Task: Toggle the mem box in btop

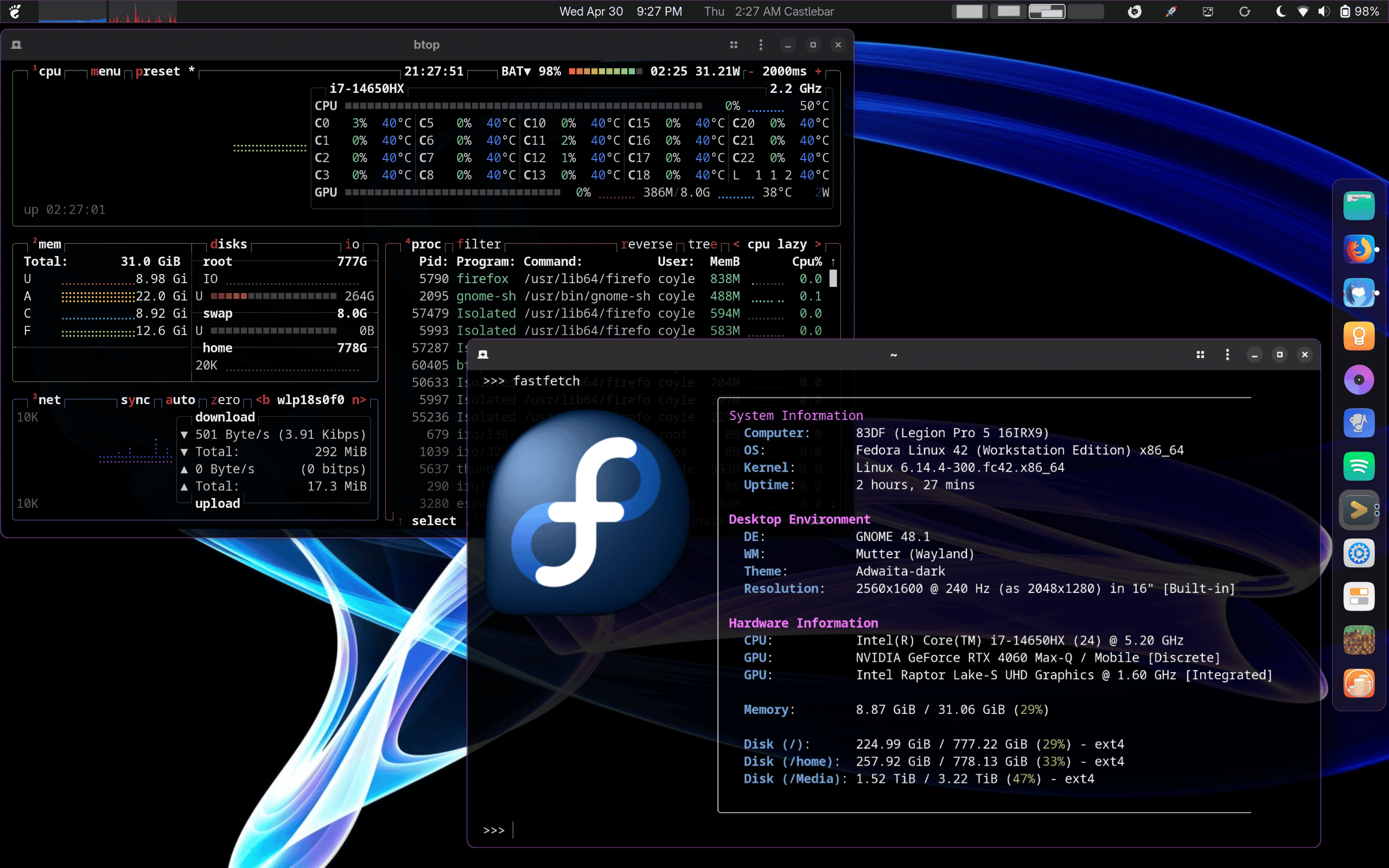Action: click(x=47, y=244)
